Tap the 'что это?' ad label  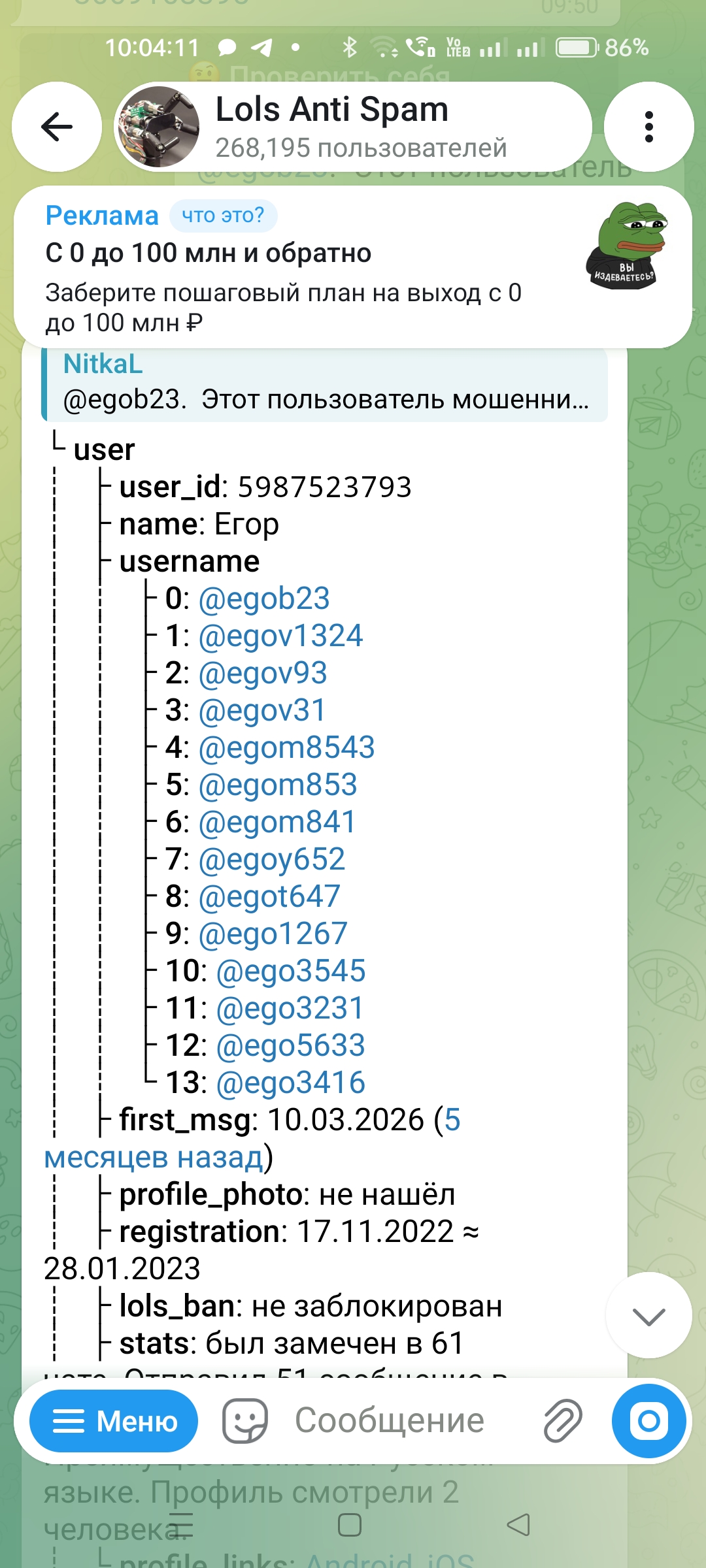click(x=223, y=216)
